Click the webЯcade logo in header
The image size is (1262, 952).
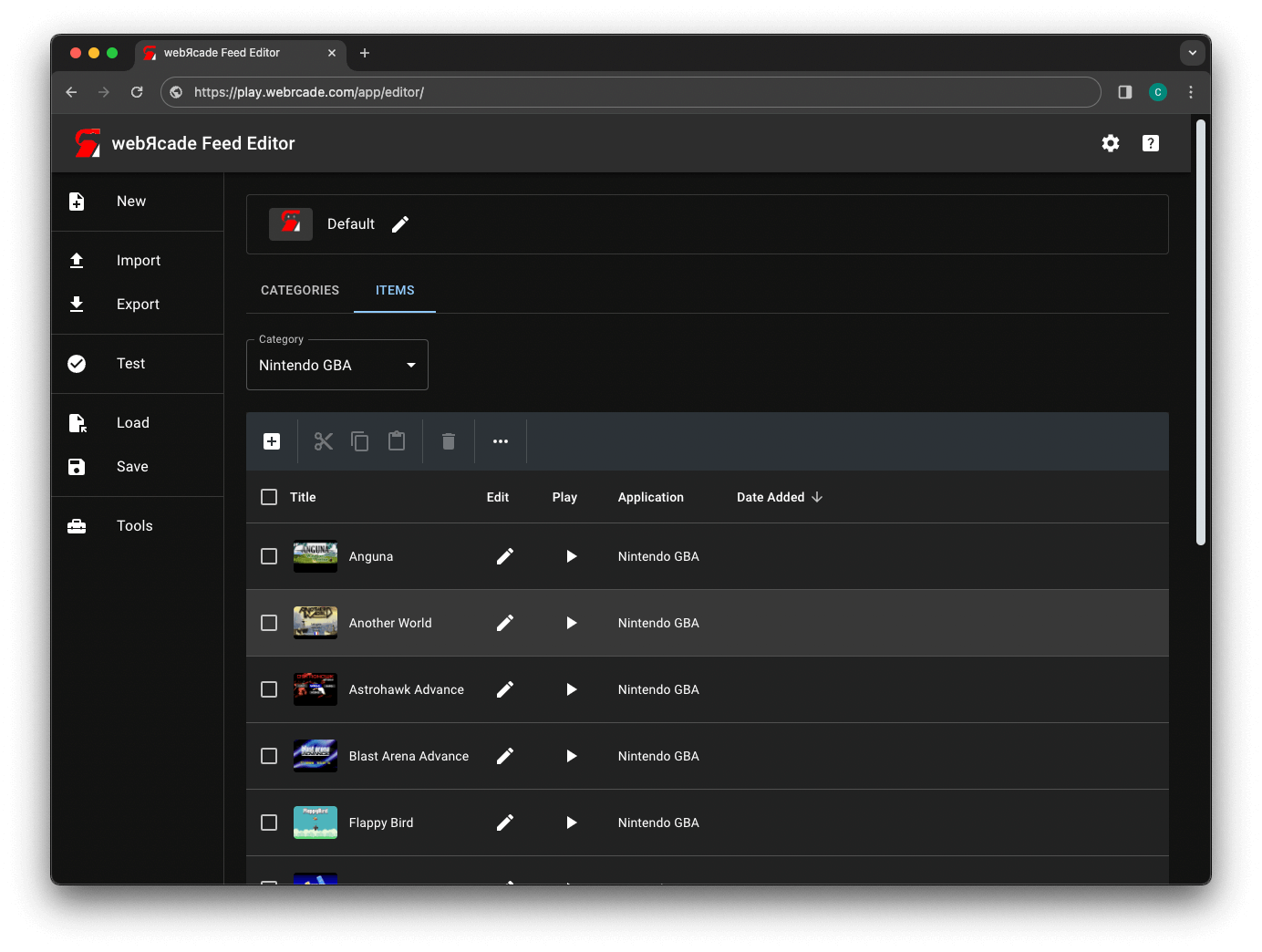[x=88, y=143]
